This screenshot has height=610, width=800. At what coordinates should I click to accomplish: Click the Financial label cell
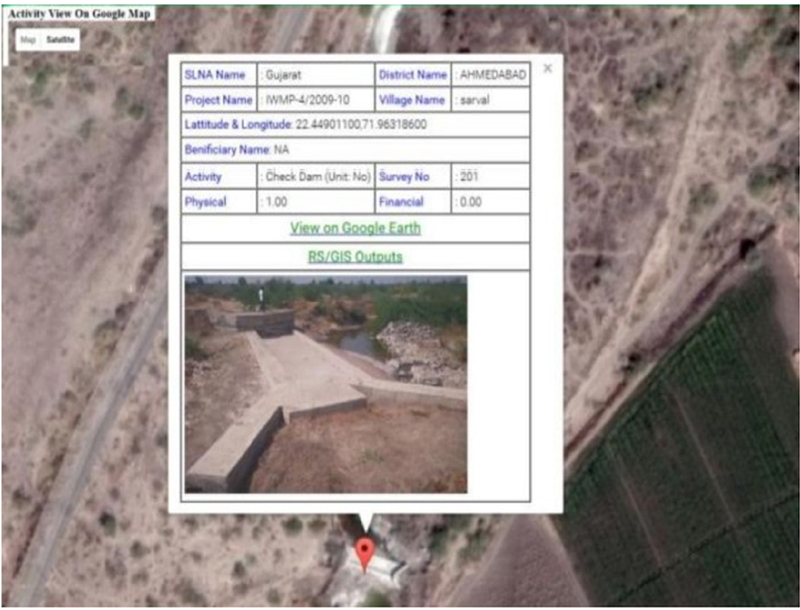tap(413, 202)
